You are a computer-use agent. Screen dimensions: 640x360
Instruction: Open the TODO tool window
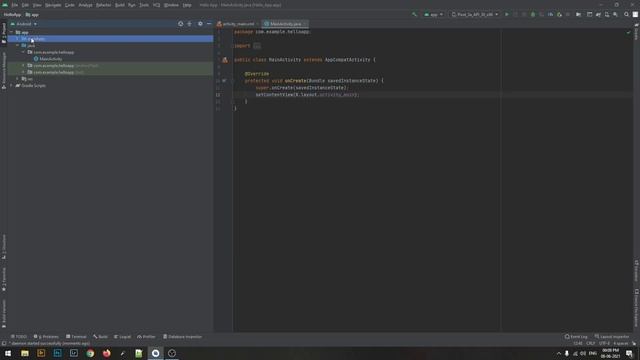(19, 337)
